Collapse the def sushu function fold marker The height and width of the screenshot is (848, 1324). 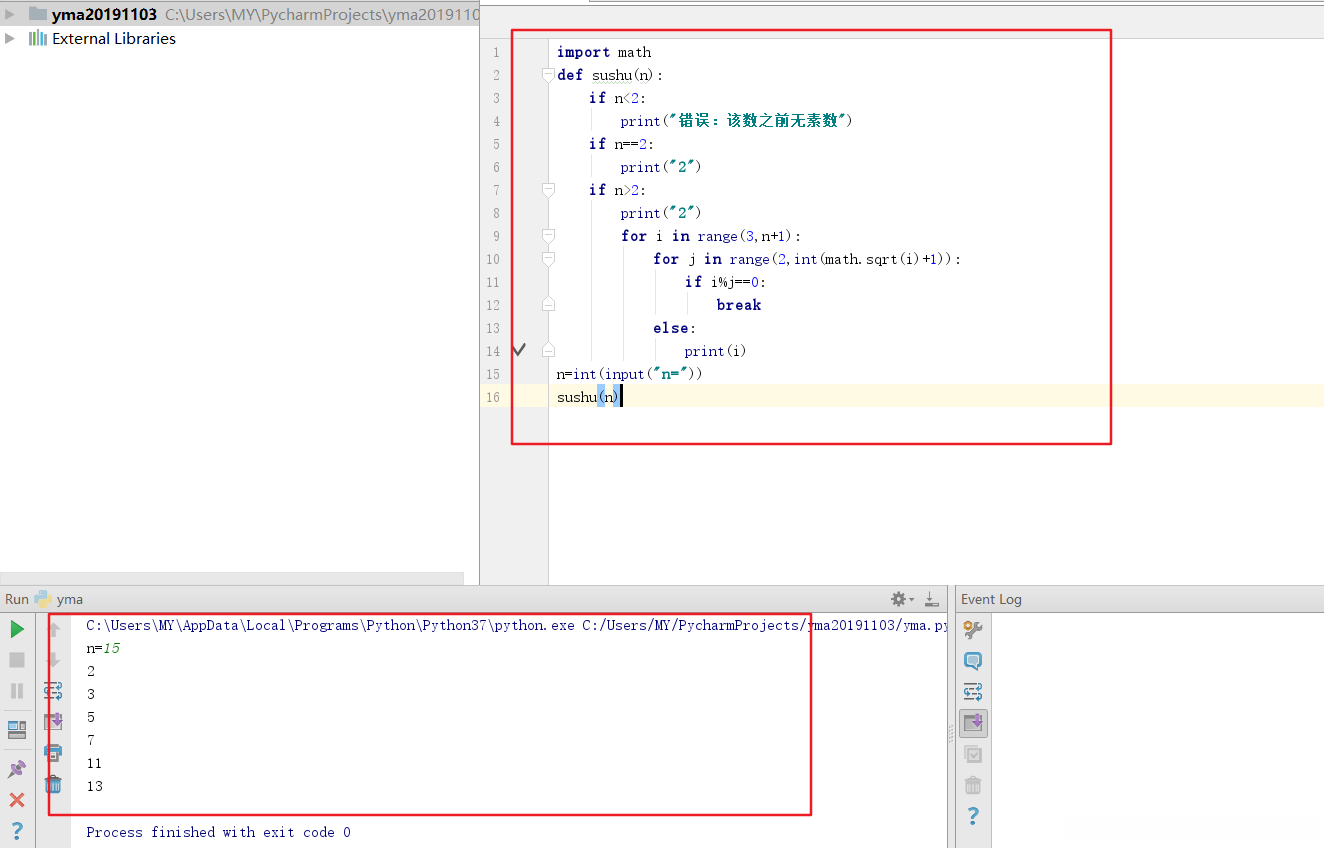547,75
